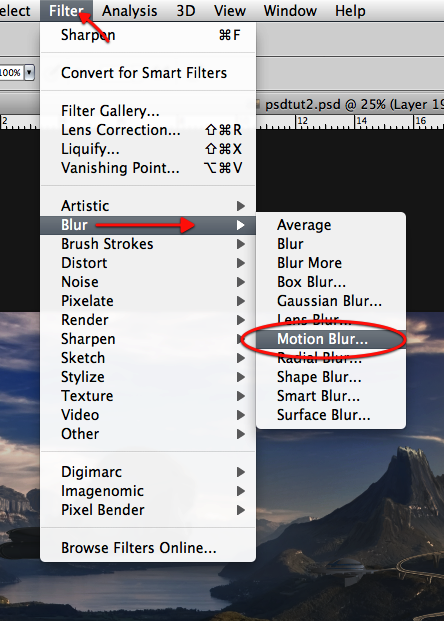Viewport: 444px width, 621px height.
Task: Select the psdtut2.psd document tab
Action: [349, 105]
